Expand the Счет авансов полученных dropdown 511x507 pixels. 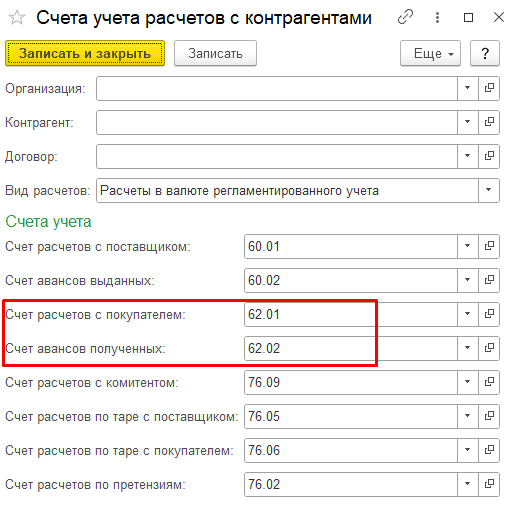(468, 348)
